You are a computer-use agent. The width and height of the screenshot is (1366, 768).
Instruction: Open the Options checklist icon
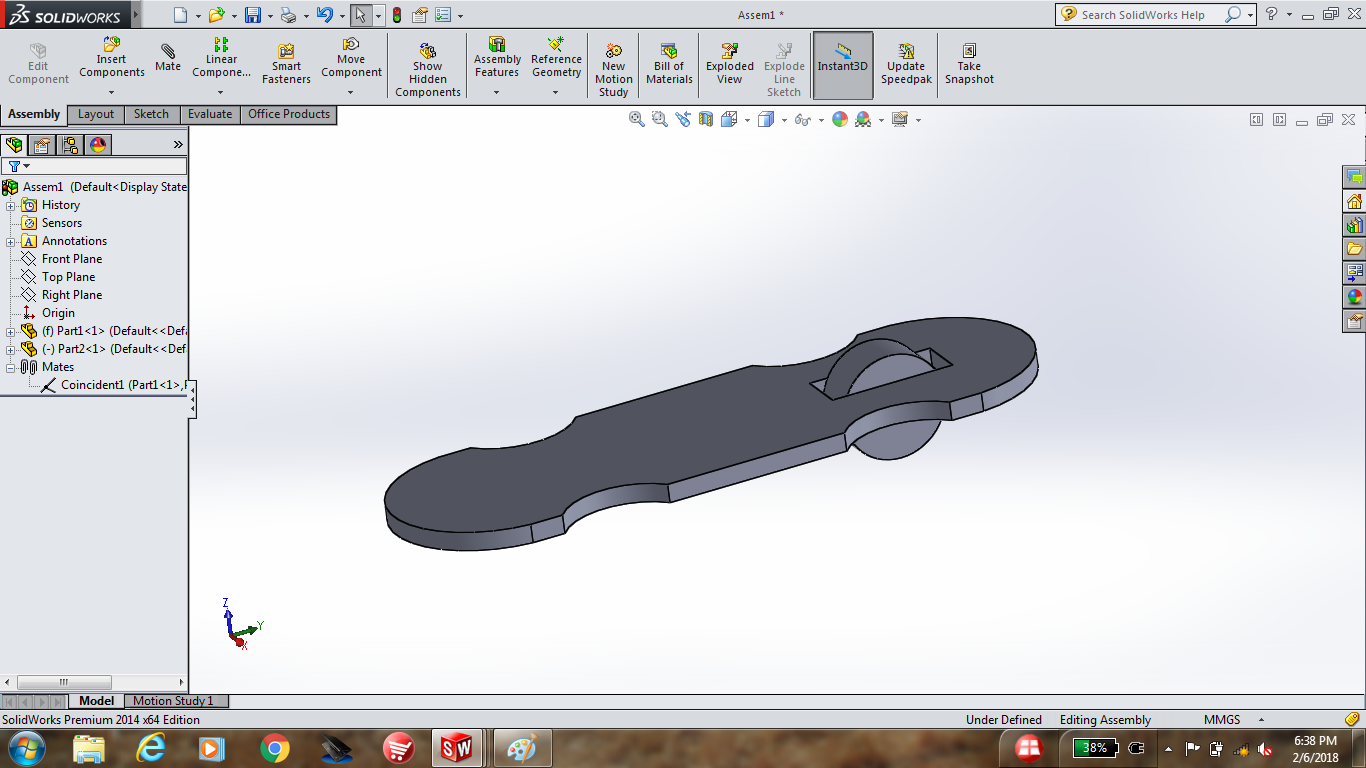(443, 15)
